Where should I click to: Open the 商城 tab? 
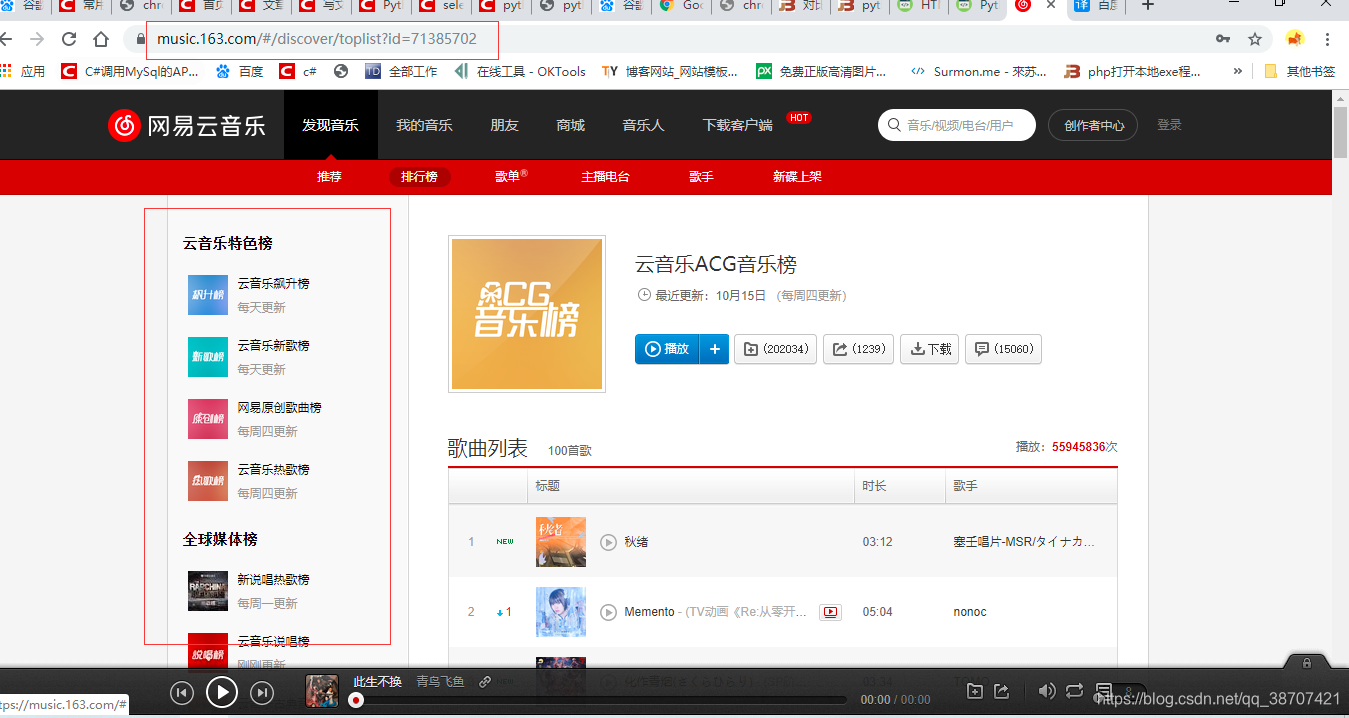coord(571,125)
